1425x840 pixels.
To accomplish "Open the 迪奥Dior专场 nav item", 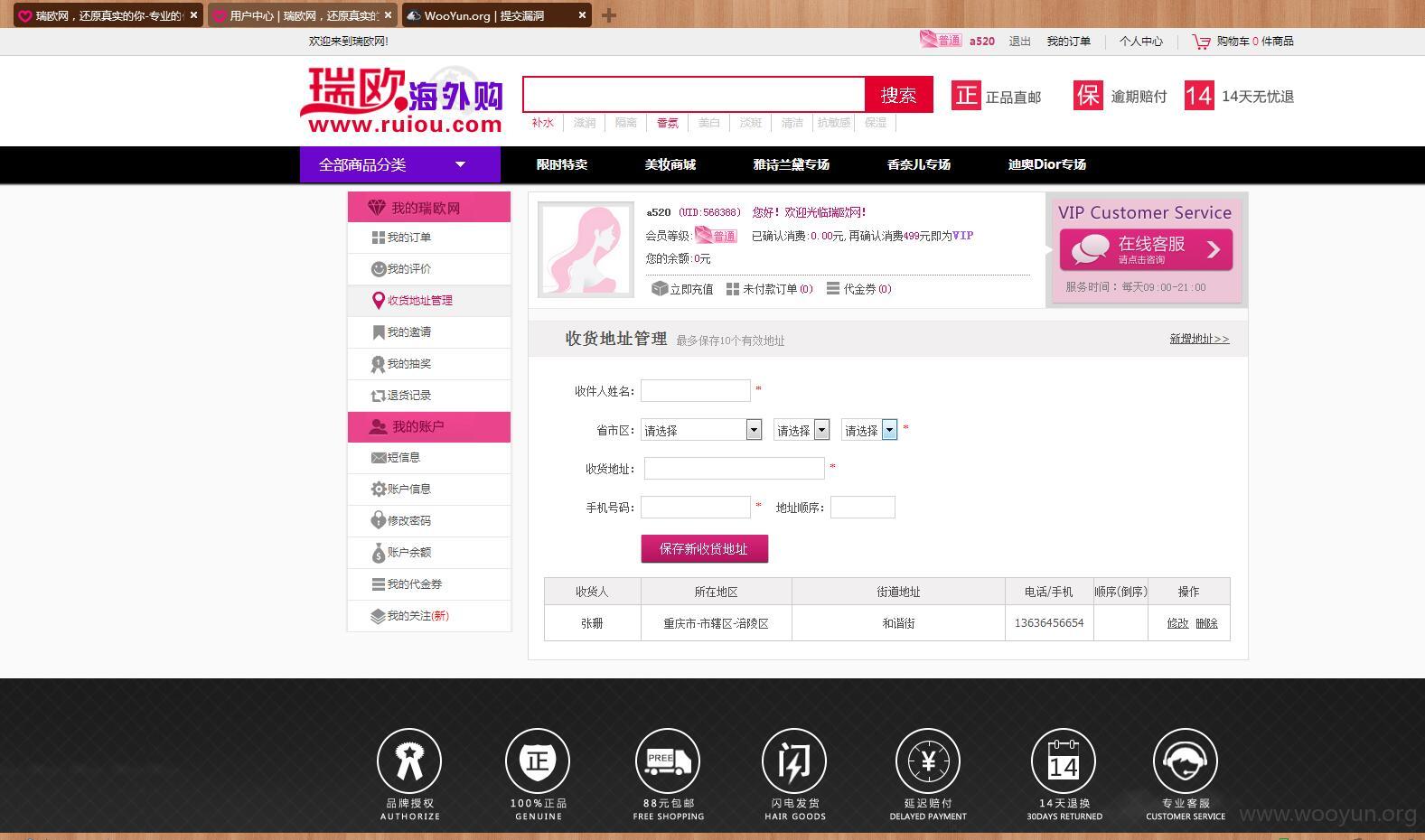I will 1047,164.
